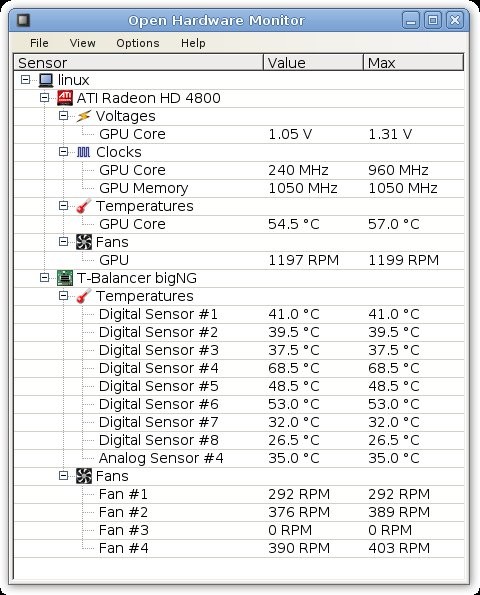Viewport: 480px width, 595px height.
Task: Select the Fan #1 row
Action: [x=239, y=494]
